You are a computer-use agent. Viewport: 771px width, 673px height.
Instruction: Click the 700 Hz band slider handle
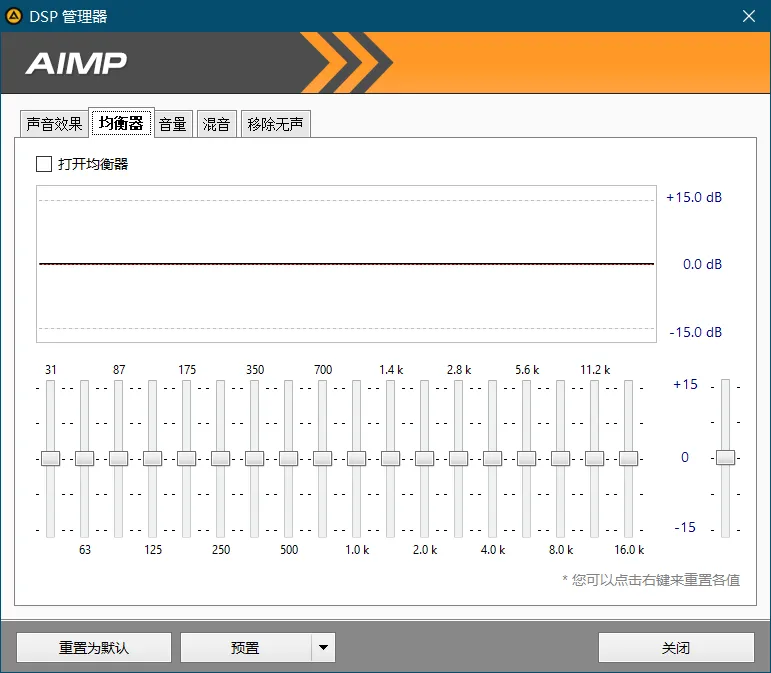tap(323, 458)
